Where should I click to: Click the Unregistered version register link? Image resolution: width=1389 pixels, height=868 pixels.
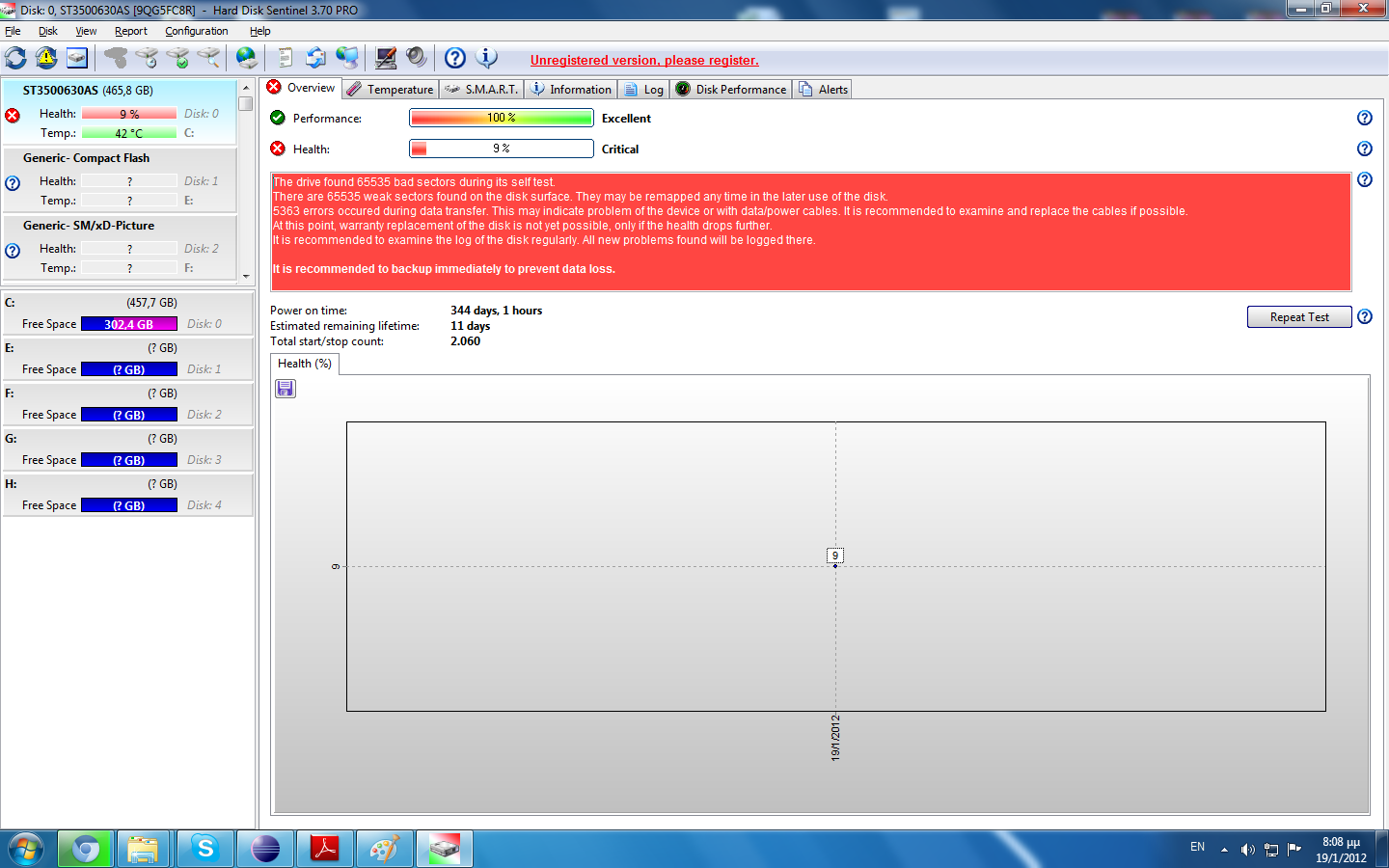(644, 60)
